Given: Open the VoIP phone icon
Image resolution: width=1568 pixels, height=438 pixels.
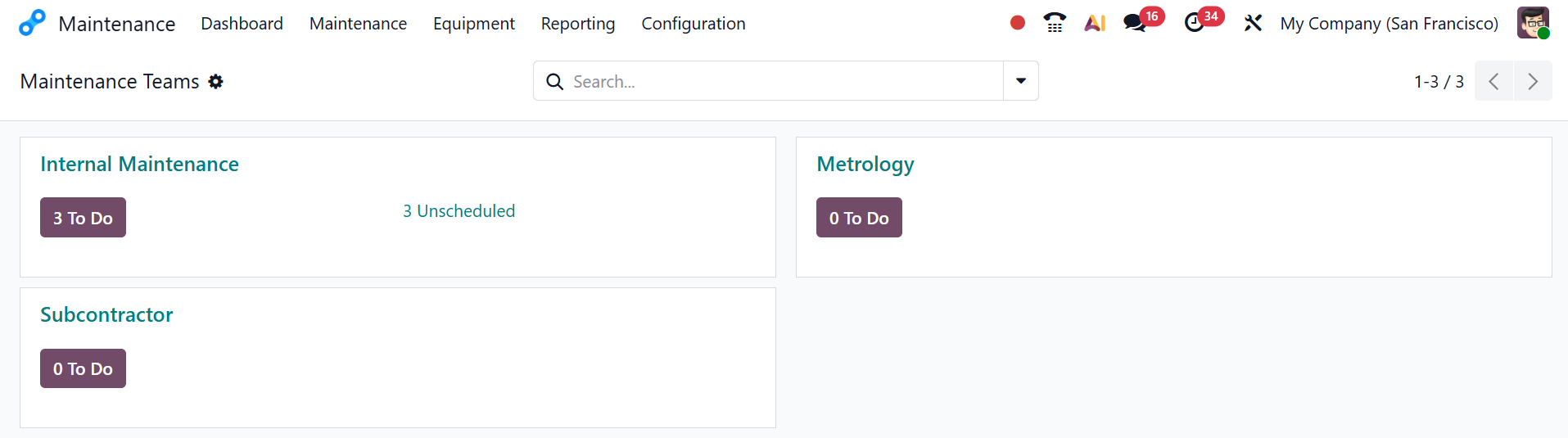Looking at the screenshot, I should [x=1055, y=23].
